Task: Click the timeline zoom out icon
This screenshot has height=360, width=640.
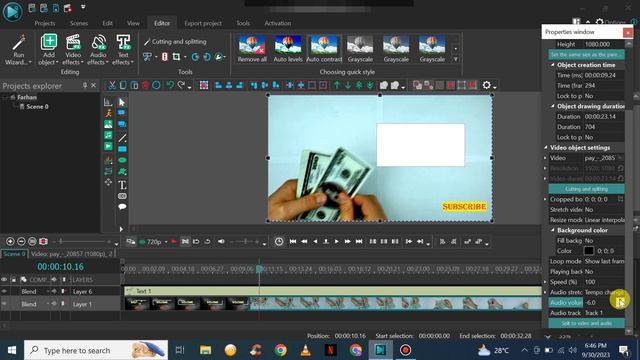Action: pyautogui.click(x=21, y=242)
